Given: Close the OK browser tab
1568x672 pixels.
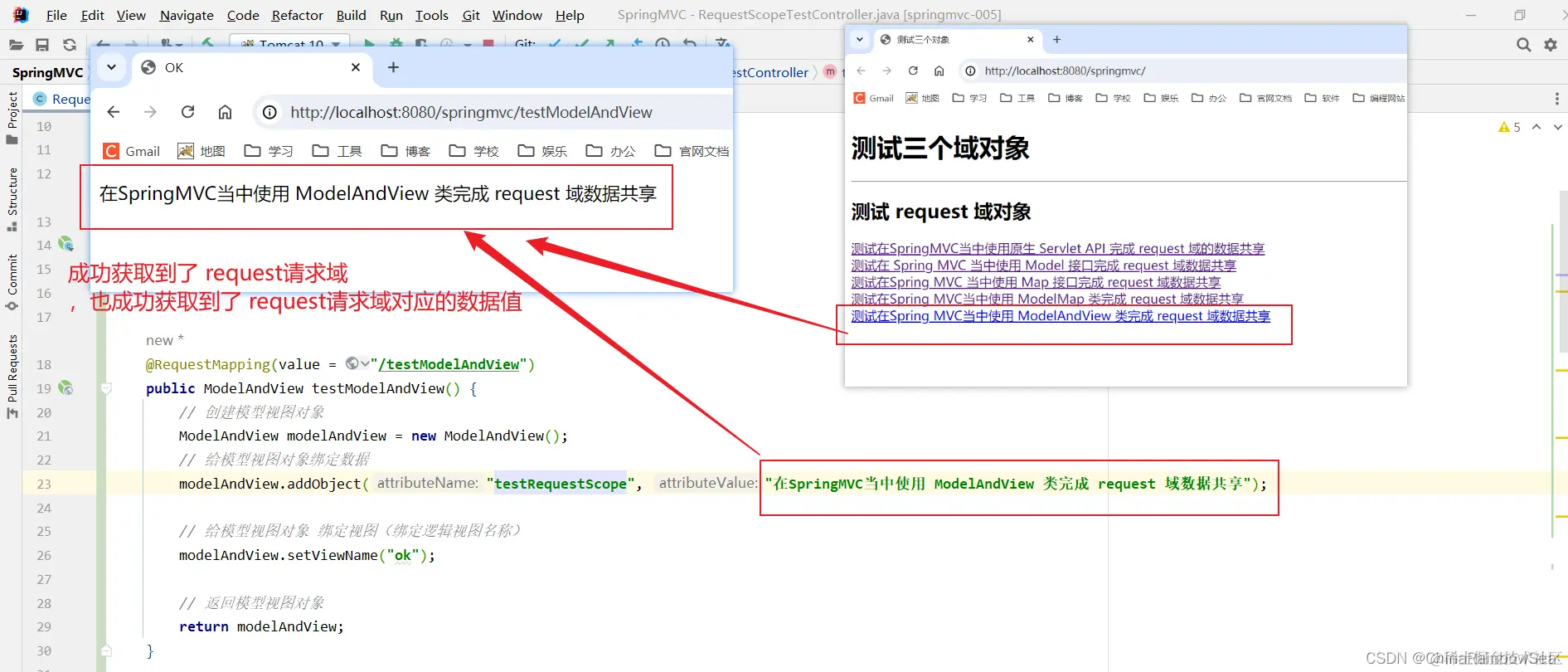Looking at the screenshot, I should point(356,67).
